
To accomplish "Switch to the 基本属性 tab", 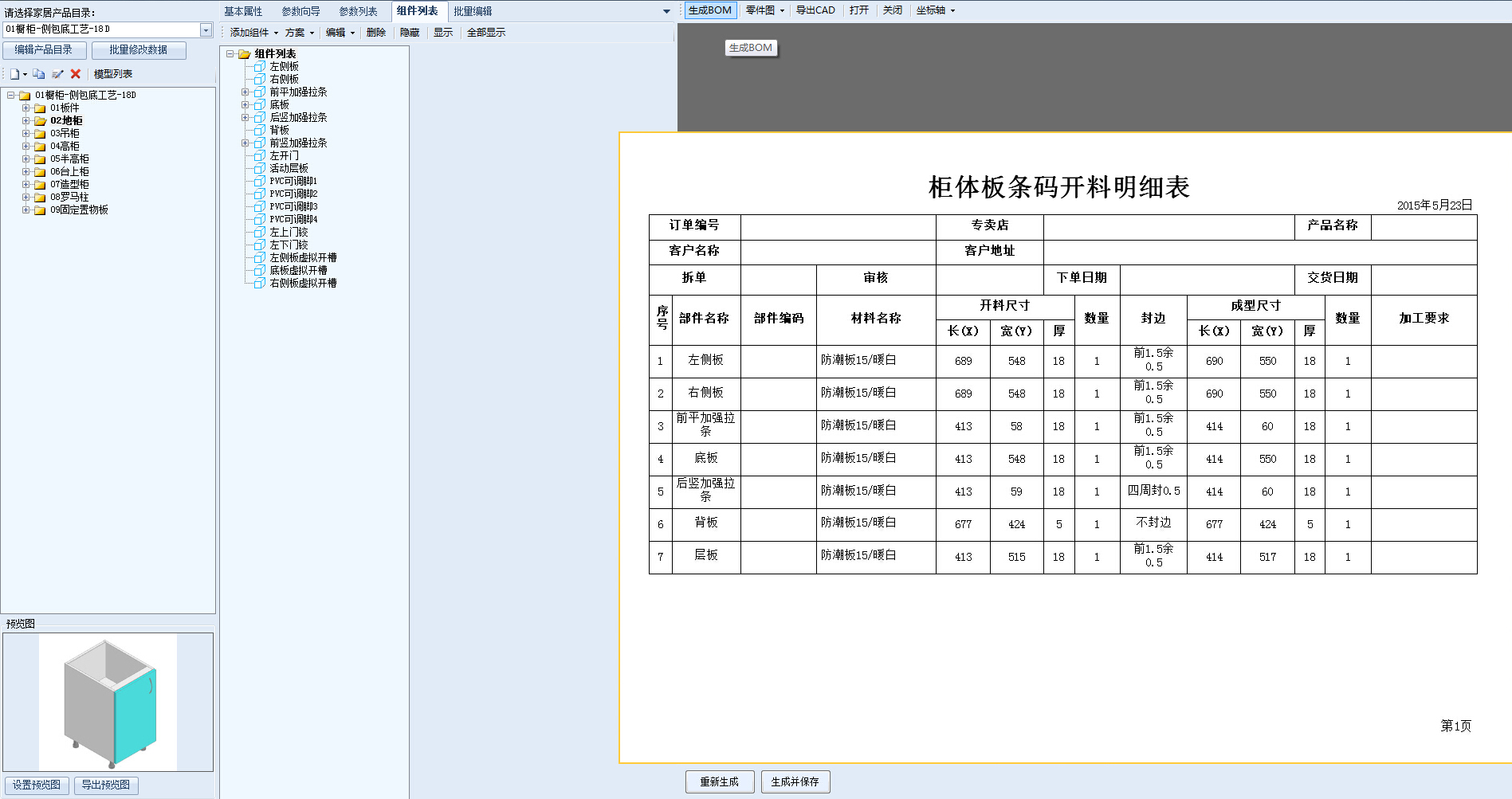I will (243, 11).
